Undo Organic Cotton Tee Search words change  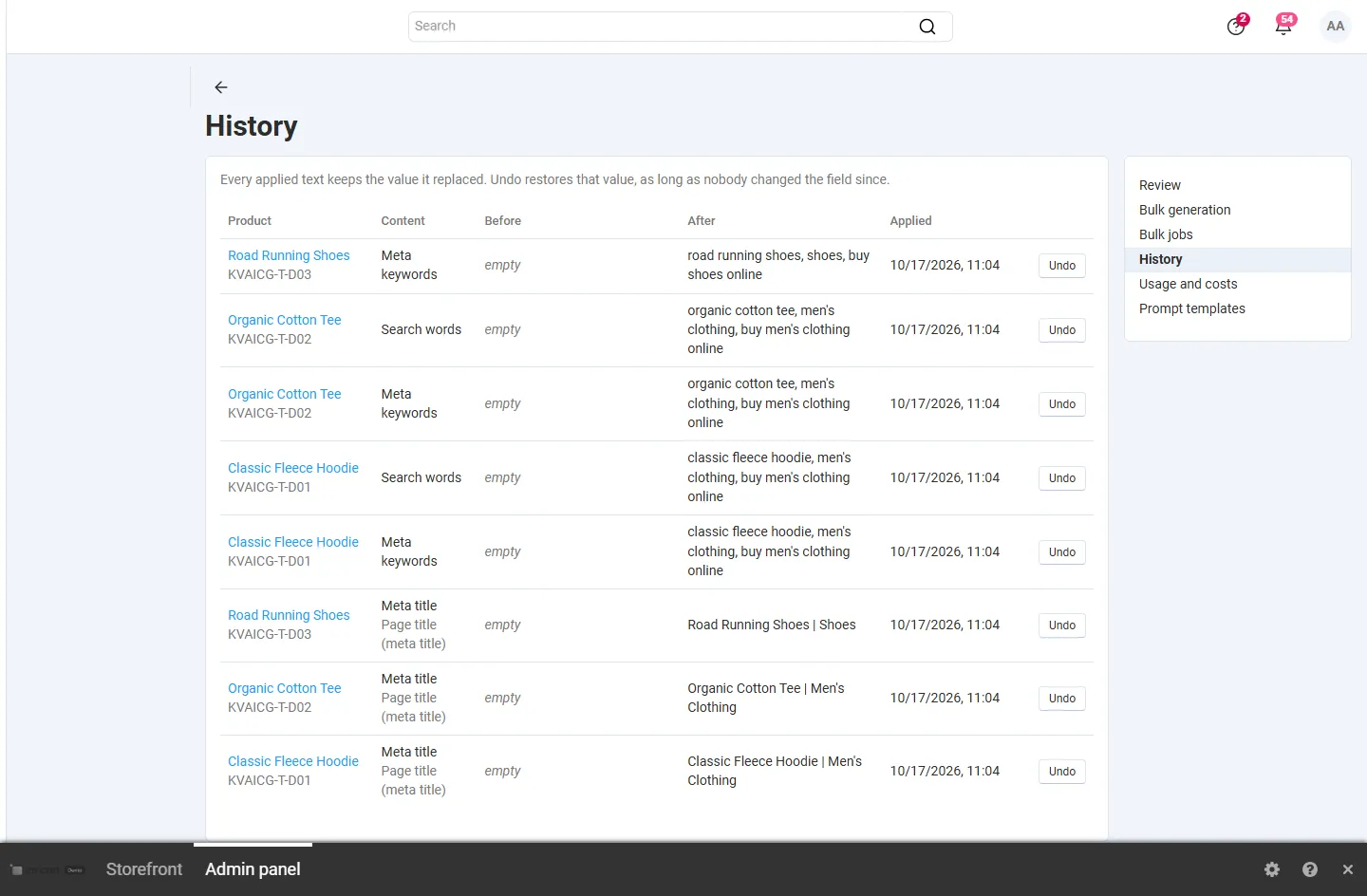[x=1062, y=330]
